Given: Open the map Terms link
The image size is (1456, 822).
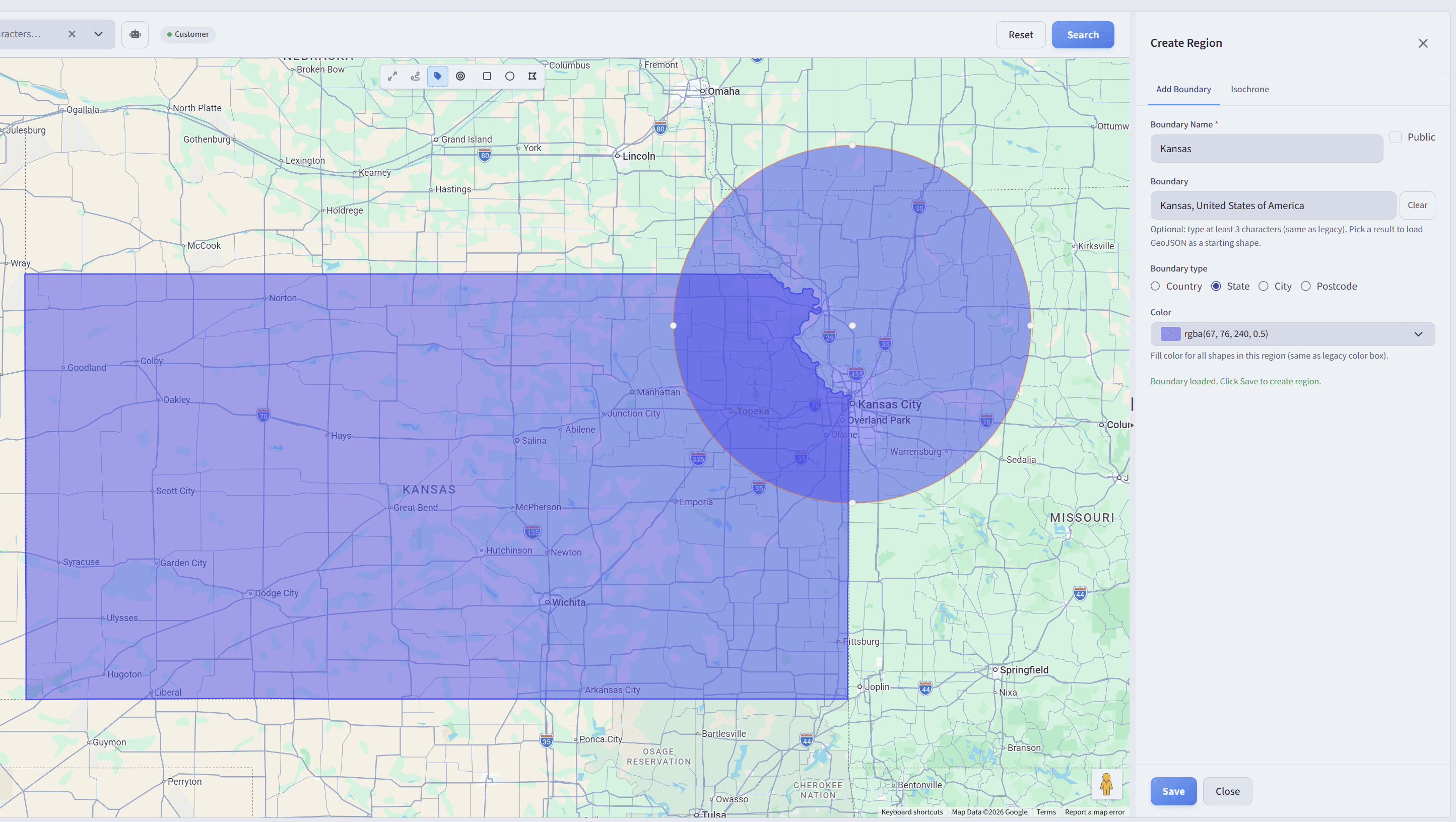Looking at the screenshot, I should click(x=1046, y=812).
